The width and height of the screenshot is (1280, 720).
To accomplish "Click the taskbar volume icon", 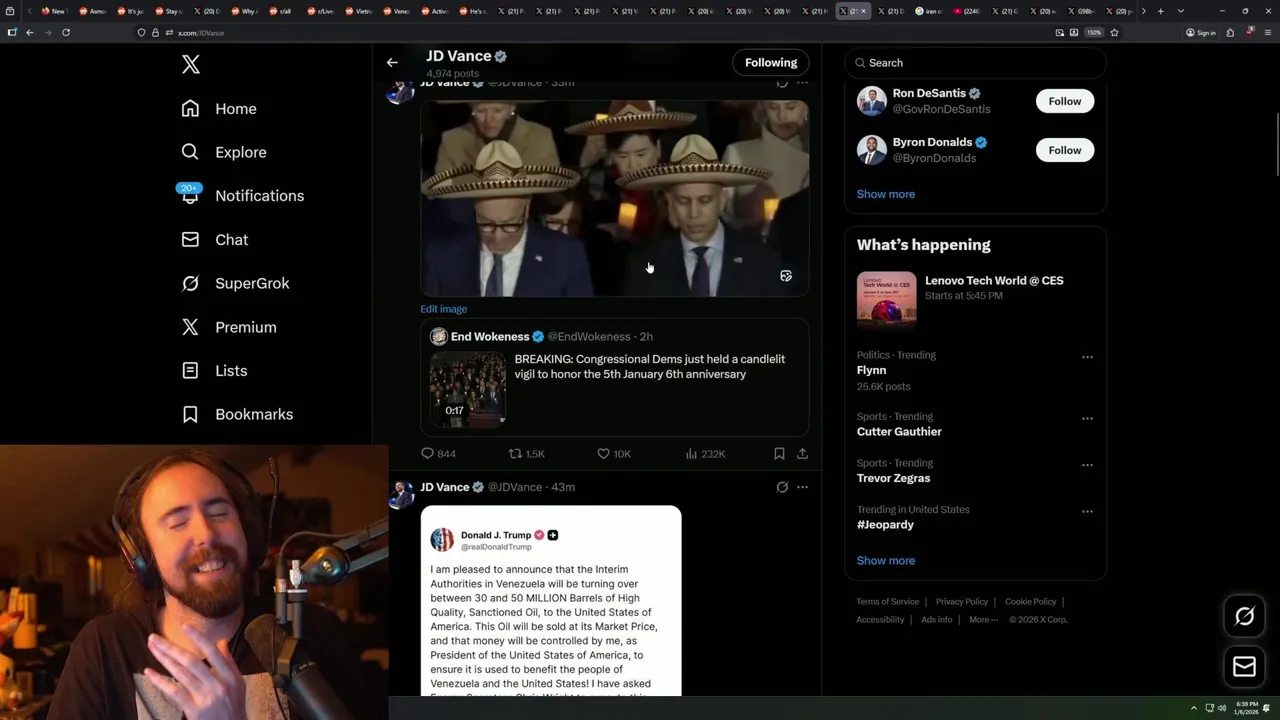I will (x=1221, y=708).
